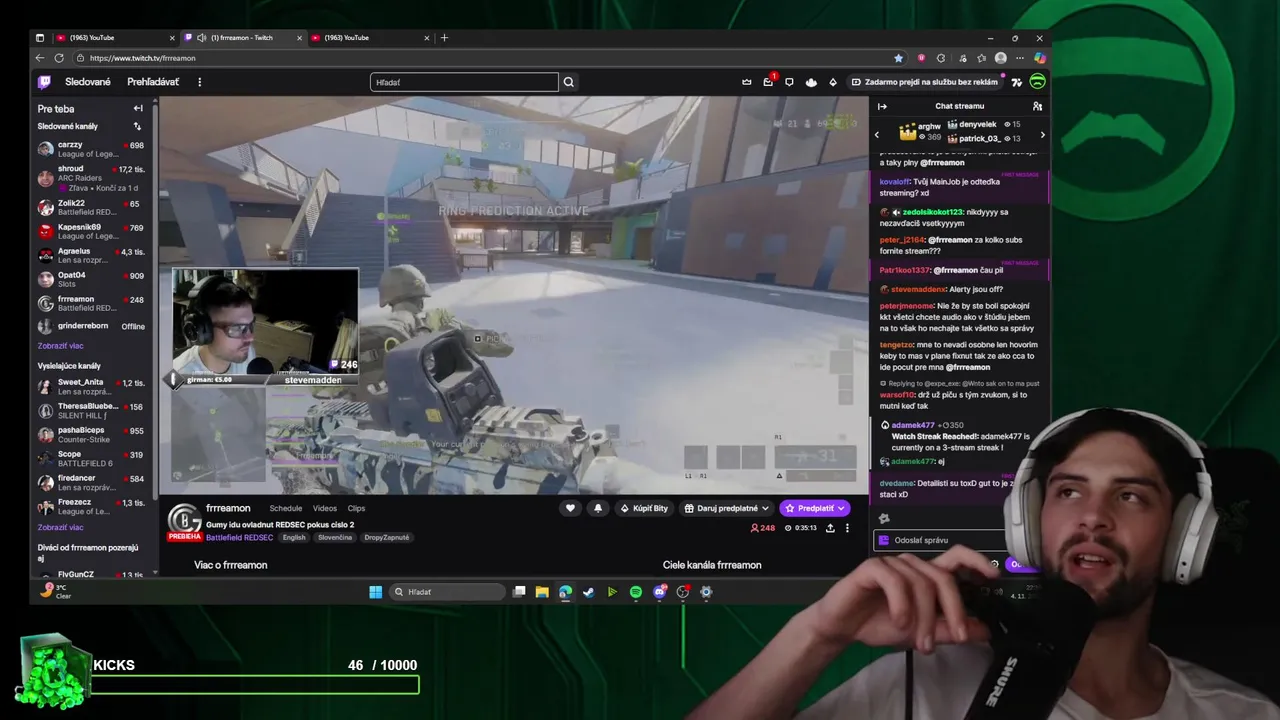Viewport: 1280px width, 720px height.
Task: Open File Explorer from the taskbar
Action: 542,592
